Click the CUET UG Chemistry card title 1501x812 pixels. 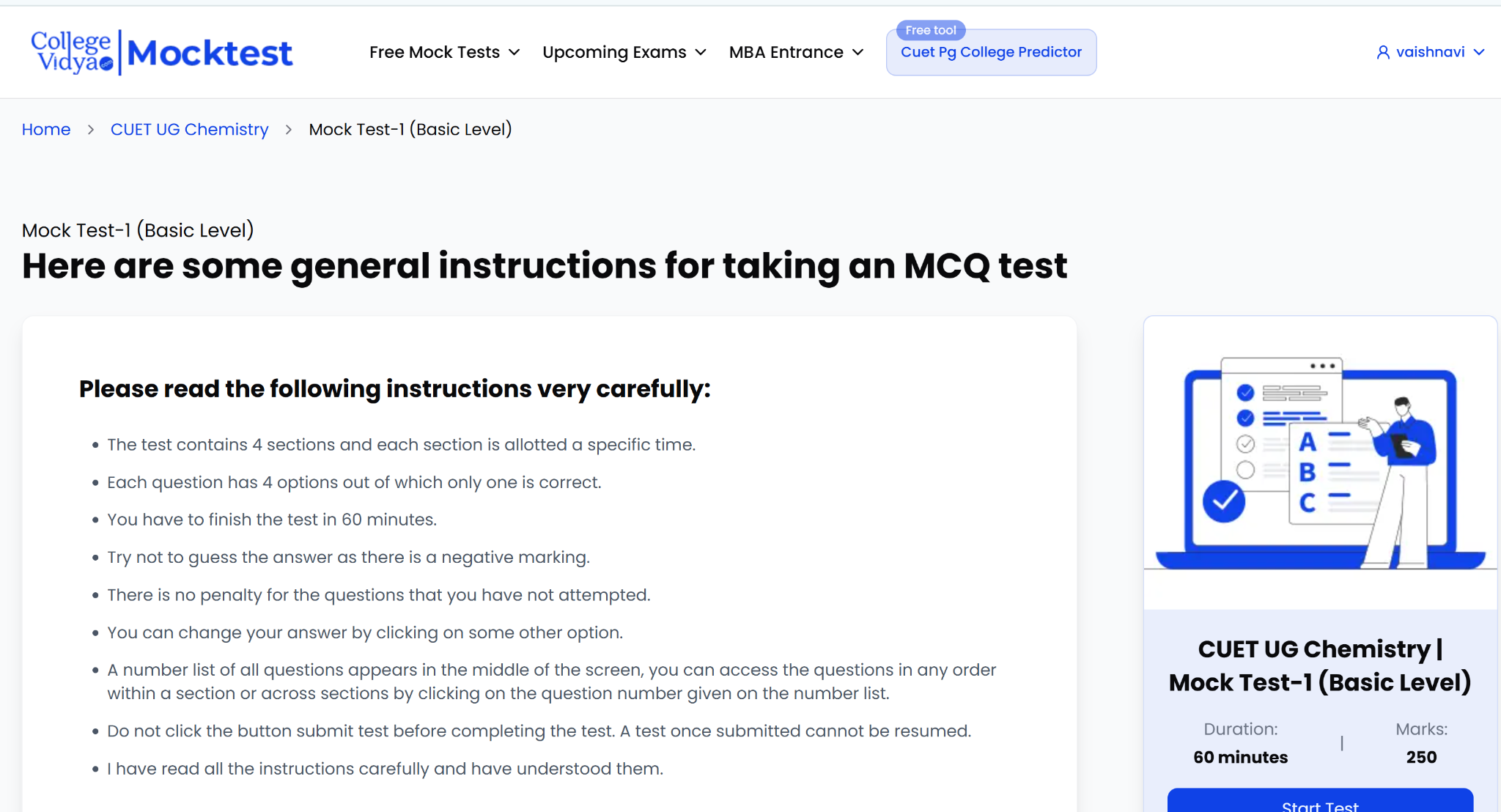[x=1320, y=665]
